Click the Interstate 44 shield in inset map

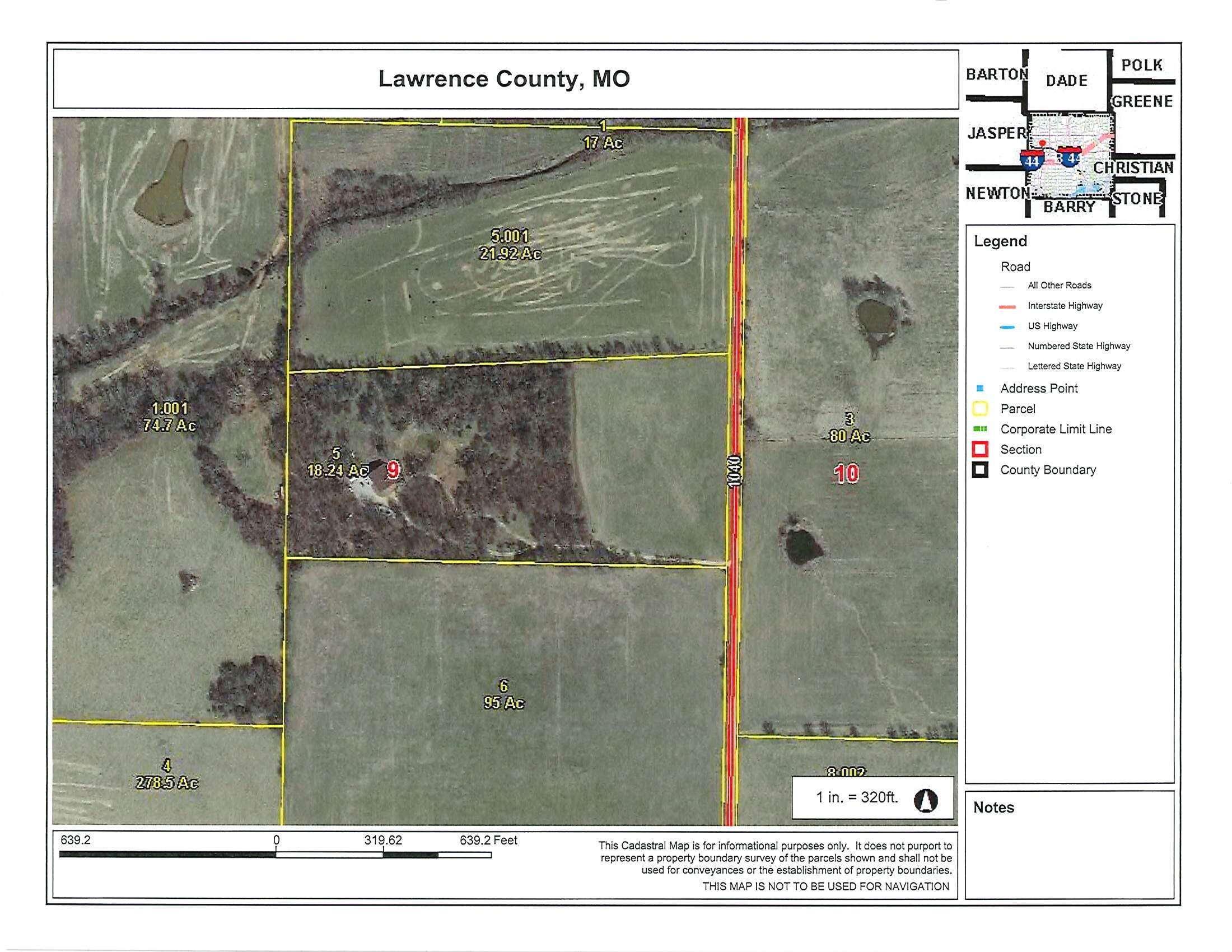coord(1031,161)
